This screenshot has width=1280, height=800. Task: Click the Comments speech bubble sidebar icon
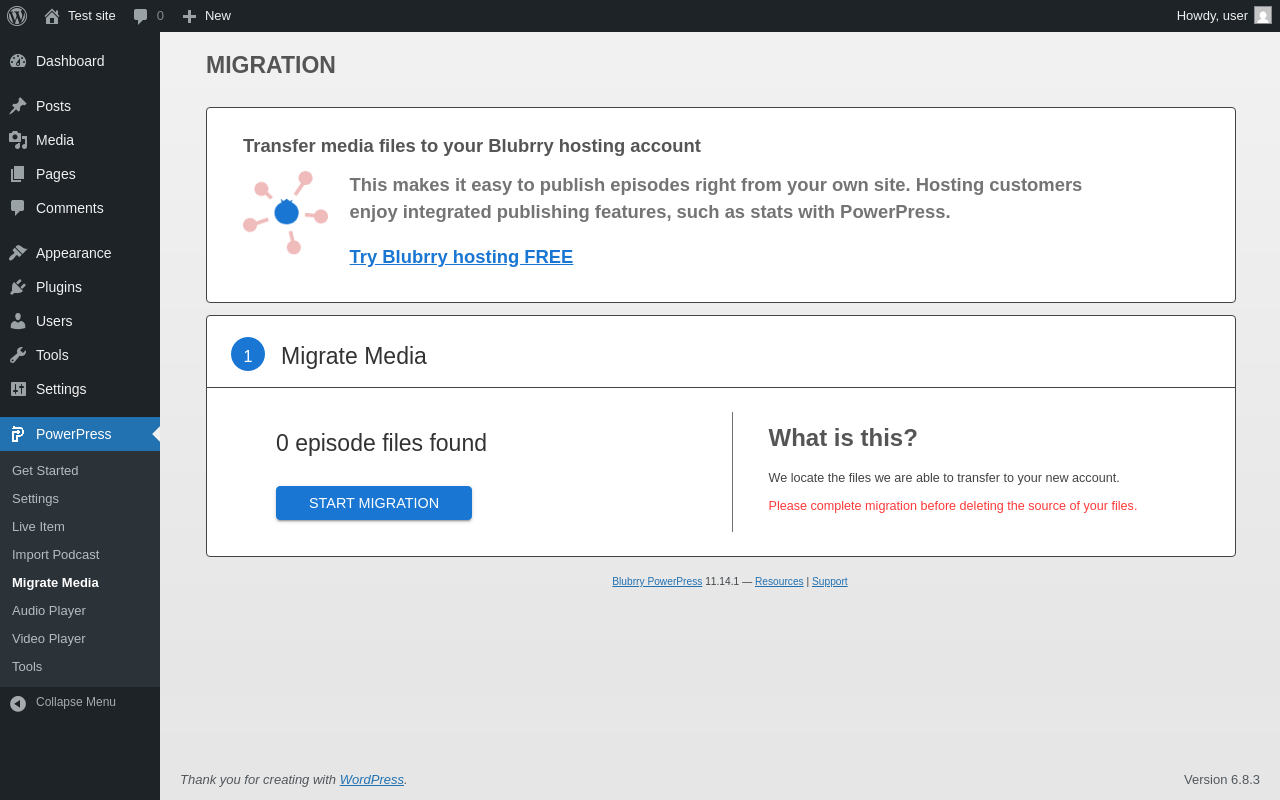tap(18, 208)
